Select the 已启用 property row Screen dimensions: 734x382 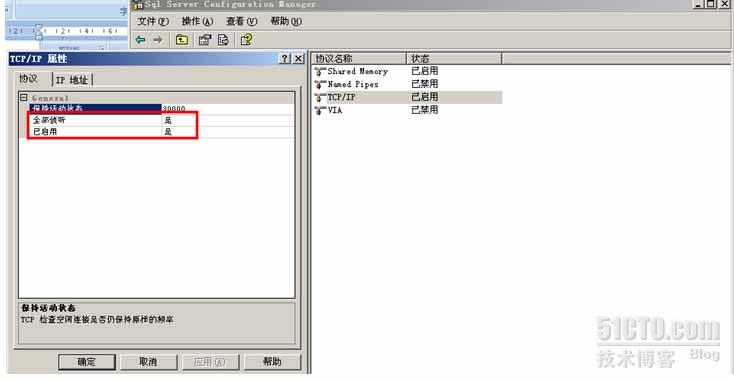coord(161,132)
